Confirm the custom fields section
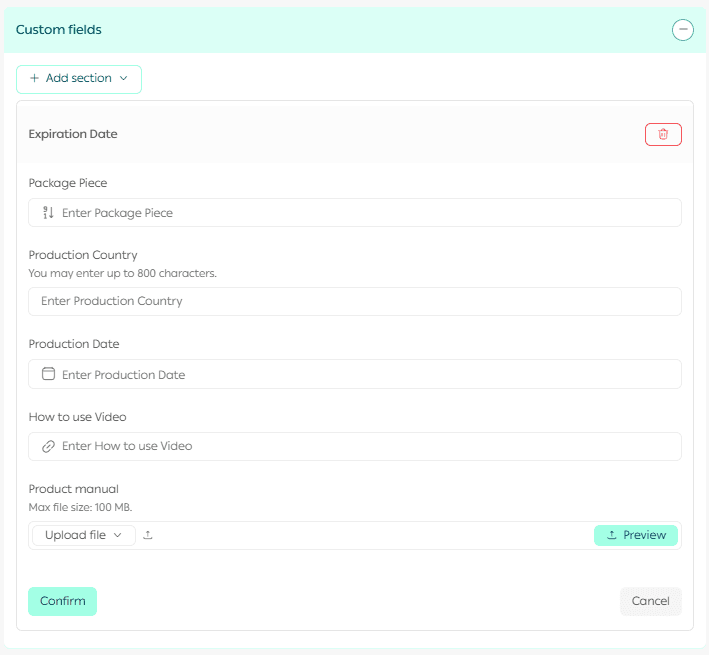This screenshot has width=709, height=655. pyautogui.click(x=63, y=601)
